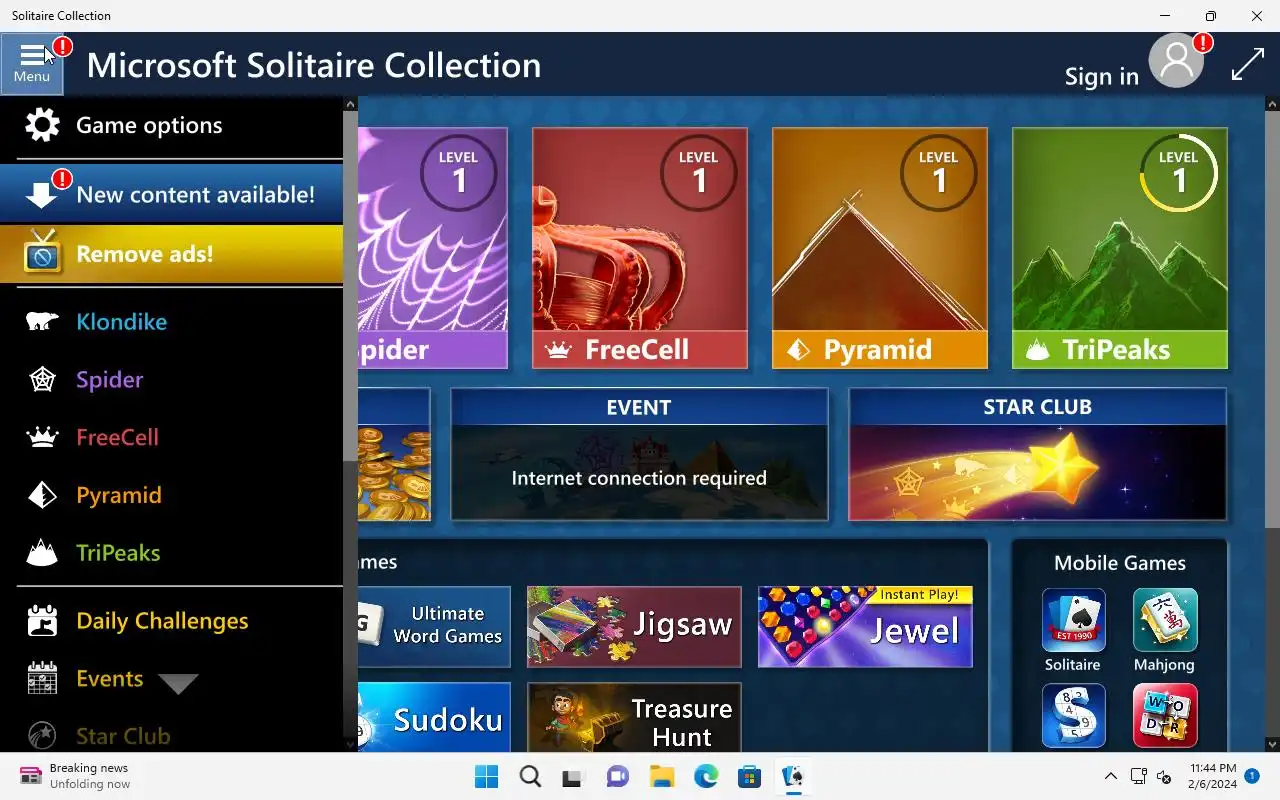Click the Pyramid card icon in menu
Viewport: 1280px width, 800px height.
point(42,495)
